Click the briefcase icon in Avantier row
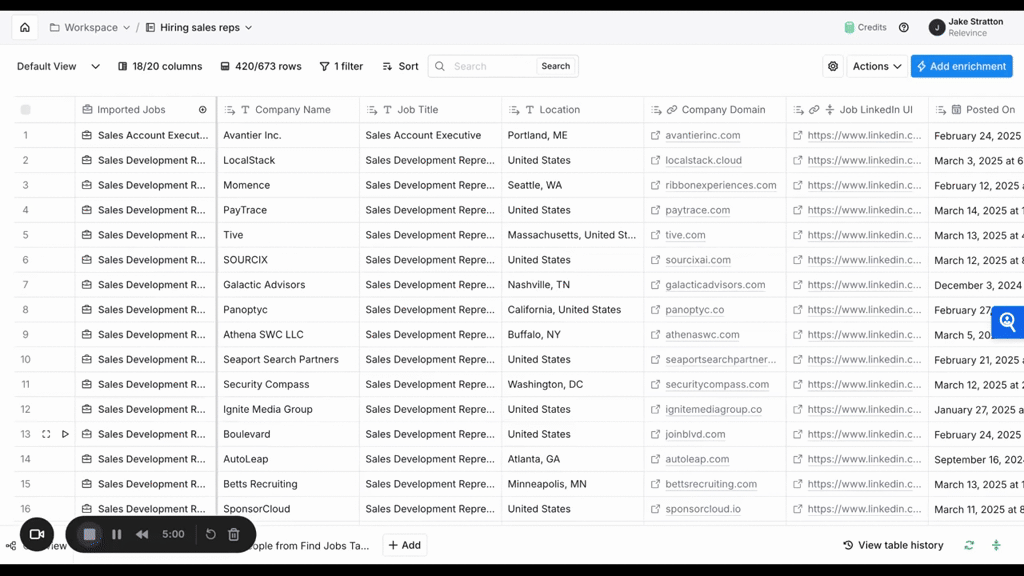Image resolution: width=1024 pixels, height=576 pixels. pos(86,135)
